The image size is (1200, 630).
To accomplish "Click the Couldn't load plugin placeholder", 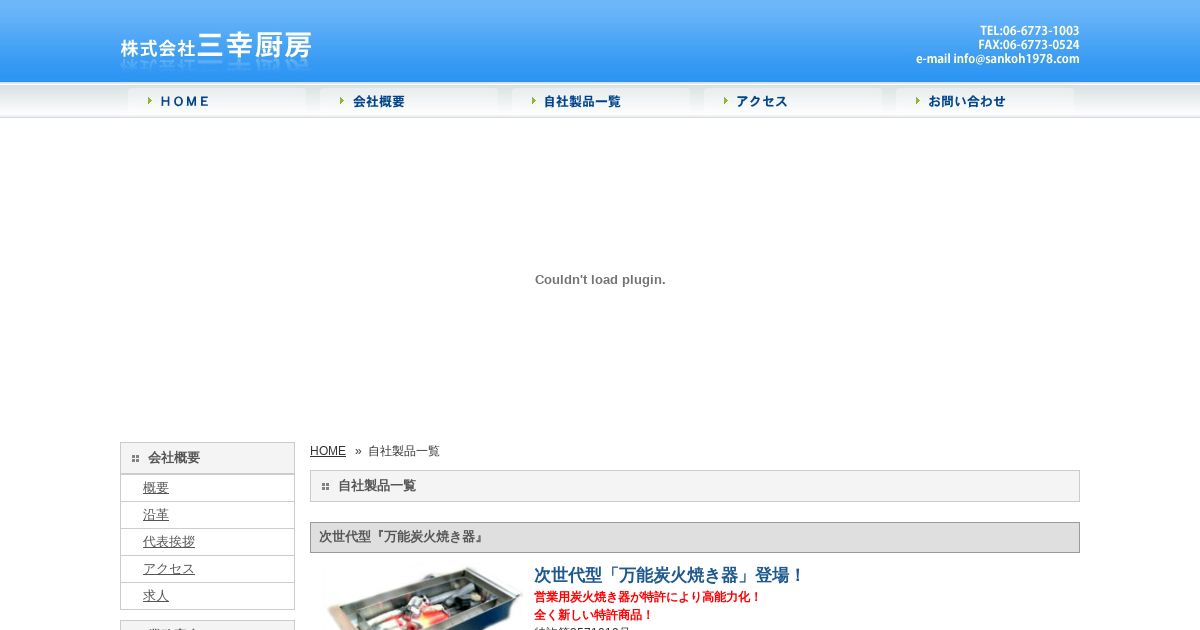I will click(x=600, y=280).
